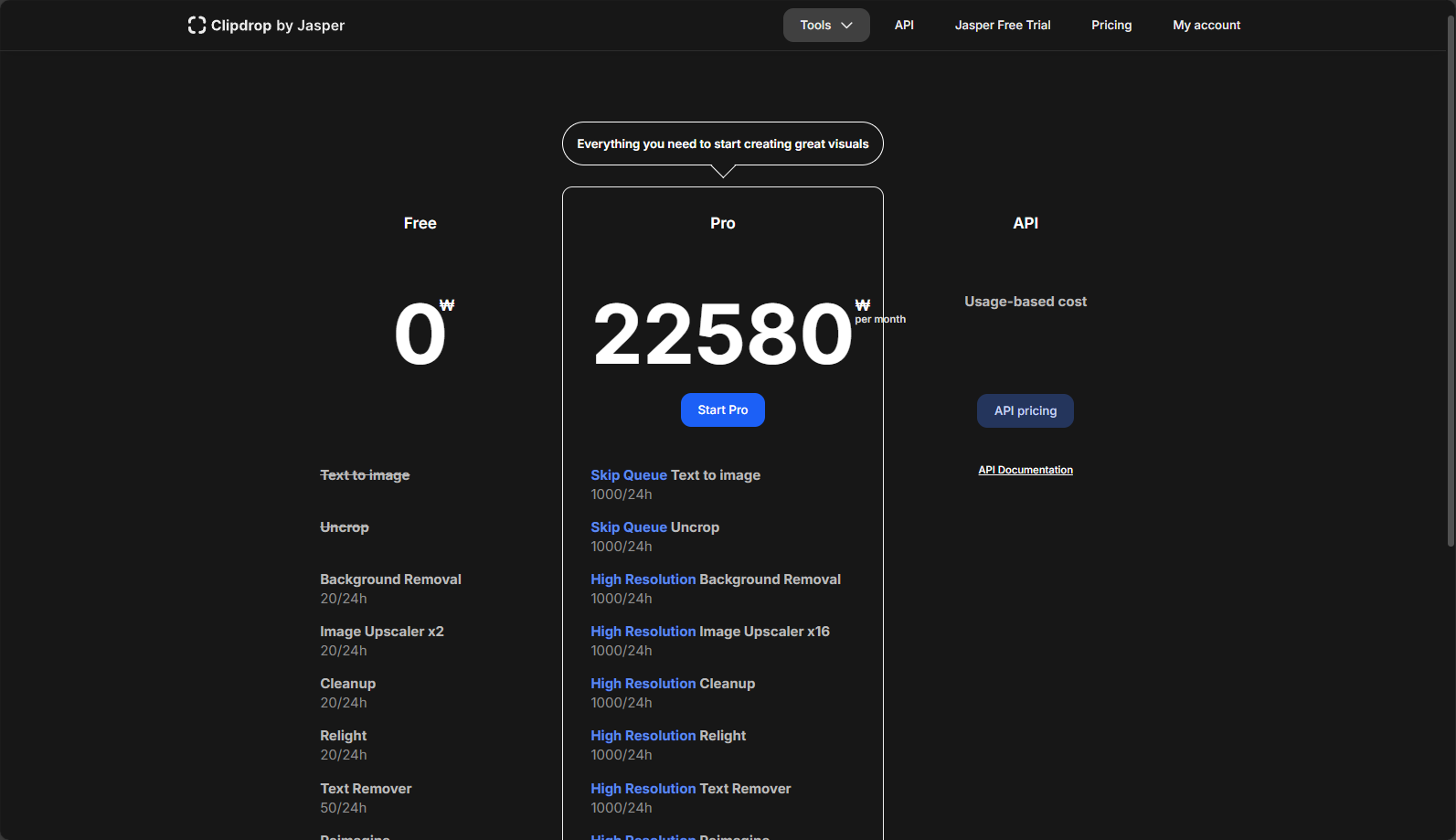Click the page's vertical scrollbar

[1451, 280]
